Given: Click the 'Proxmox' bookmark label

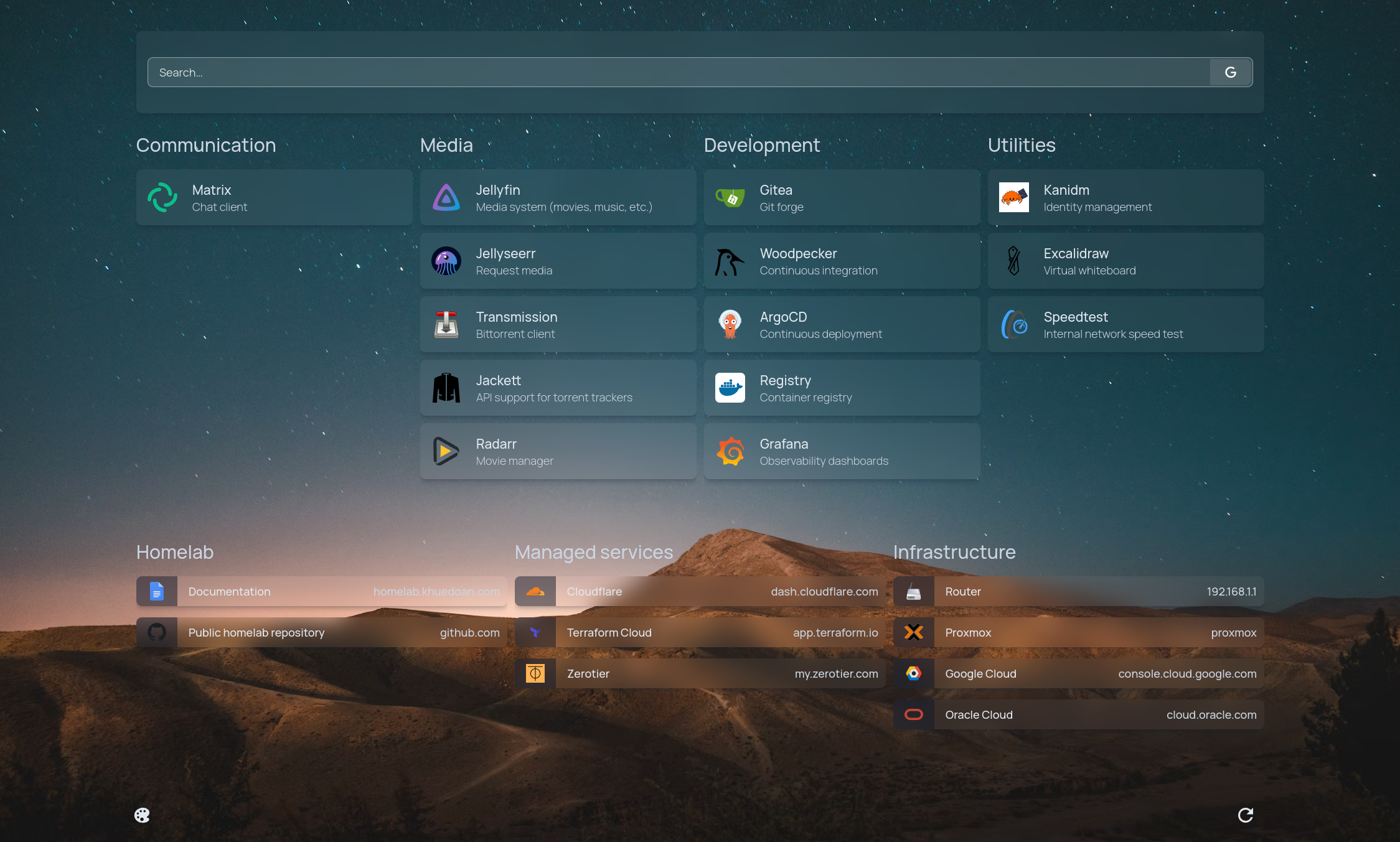Looking at the screenshot, I should 968,632.
